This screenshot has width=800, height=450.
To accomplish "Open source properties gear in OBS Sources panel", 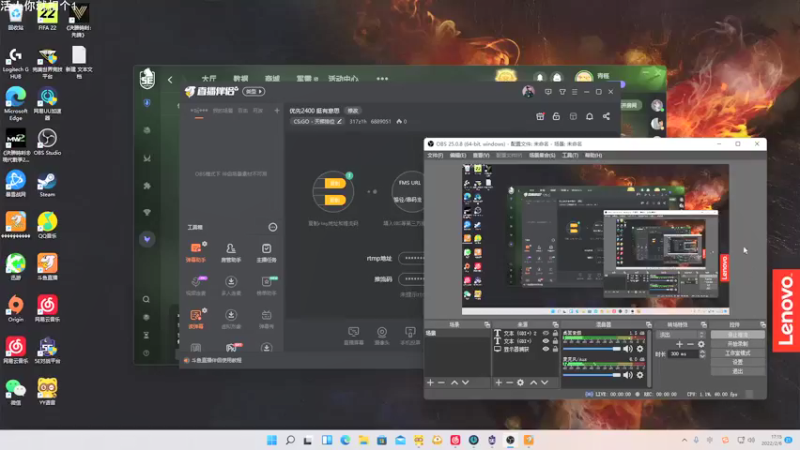I will [520, 383].
